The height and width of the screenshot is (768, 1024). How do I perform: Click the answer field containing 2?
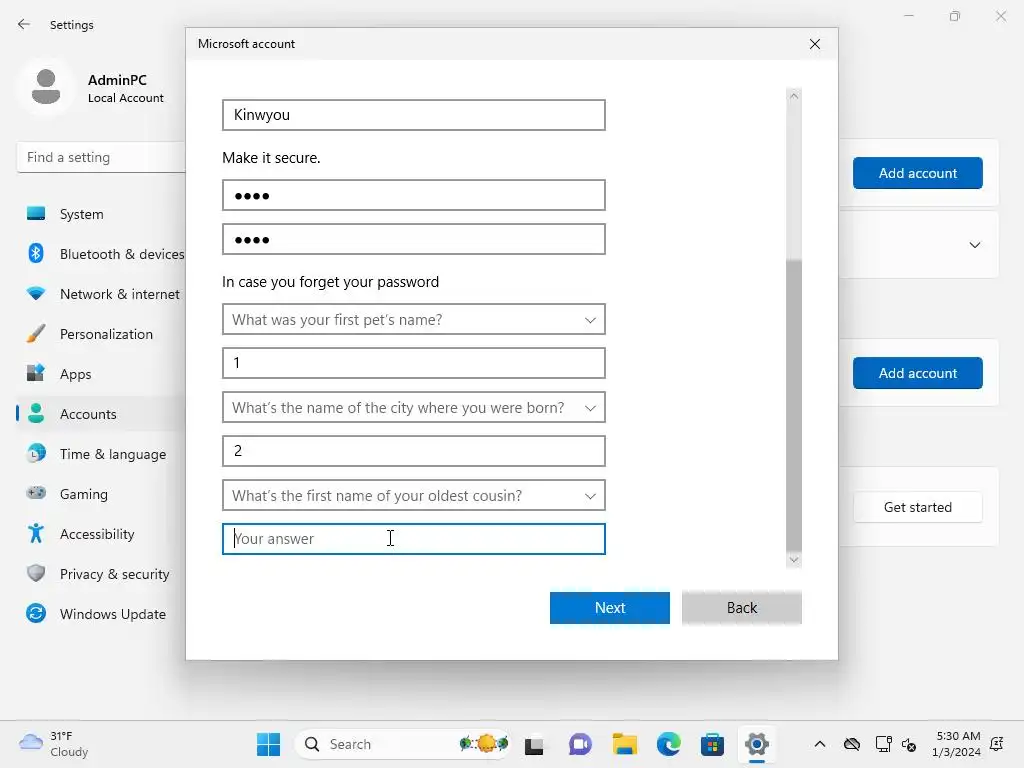(413, 451)
